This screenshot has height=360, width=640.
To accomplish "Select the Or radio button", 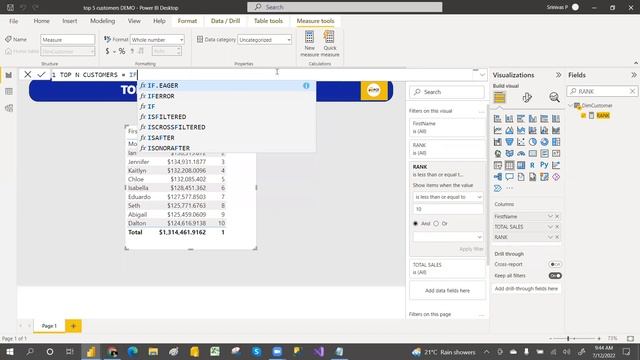I will (436, 223).
